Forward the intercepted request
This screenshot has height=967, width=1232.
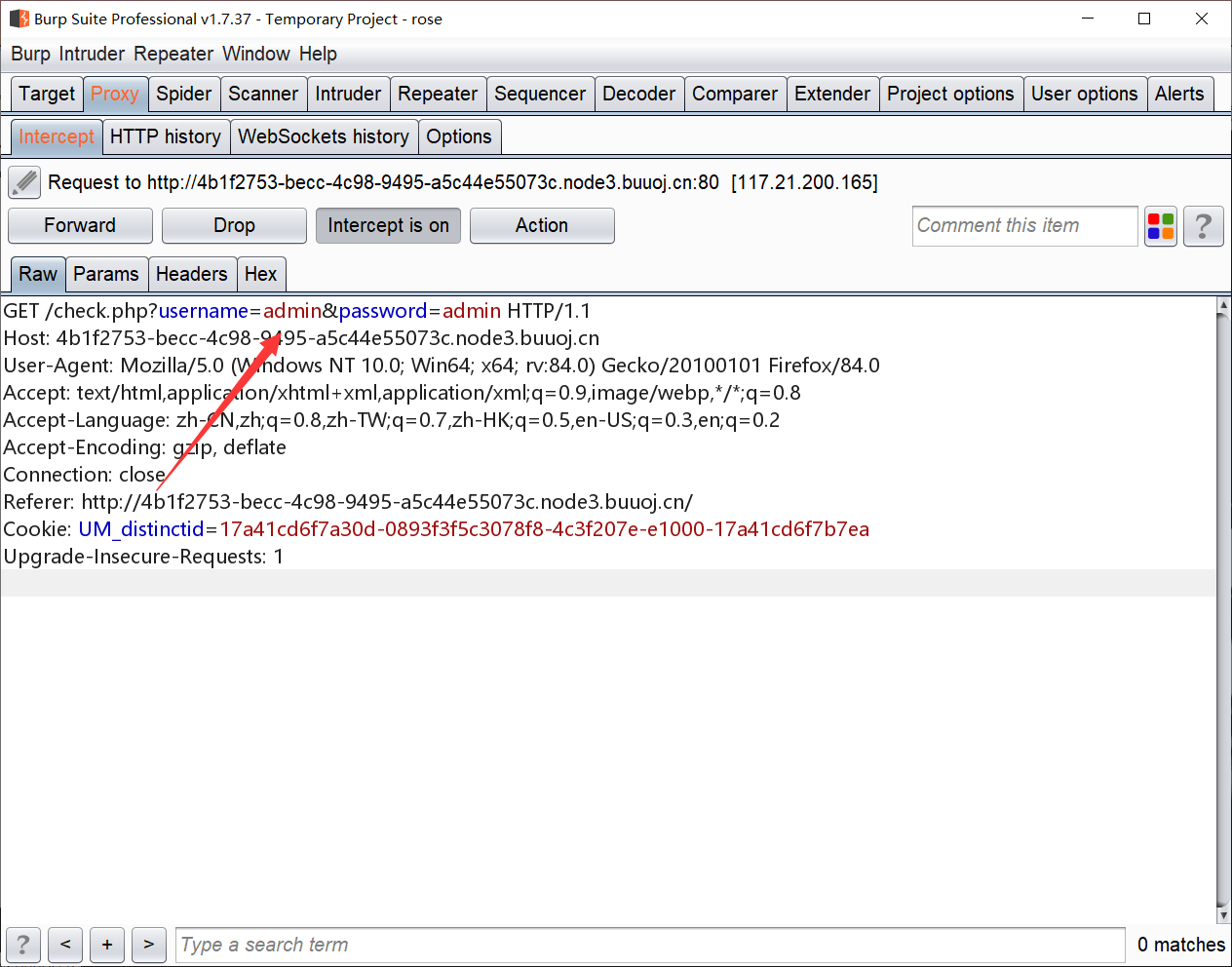point(80,225)
